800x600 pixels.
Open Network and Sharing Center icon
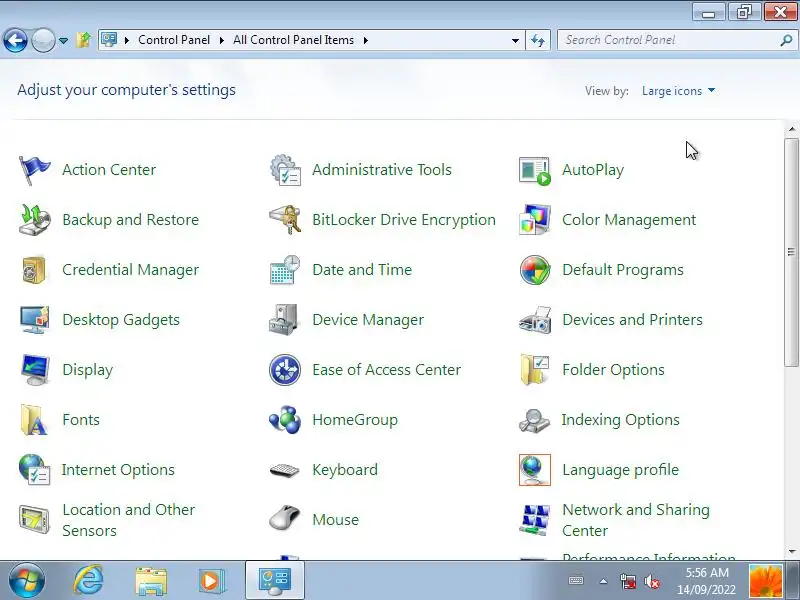click(535, 520)
